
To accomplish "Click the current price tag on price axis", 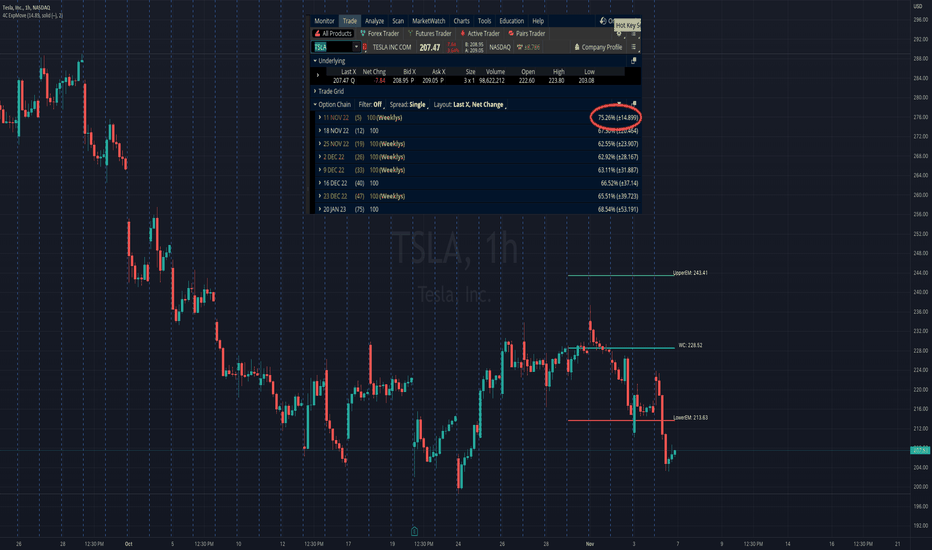I will tap(920, 451).
